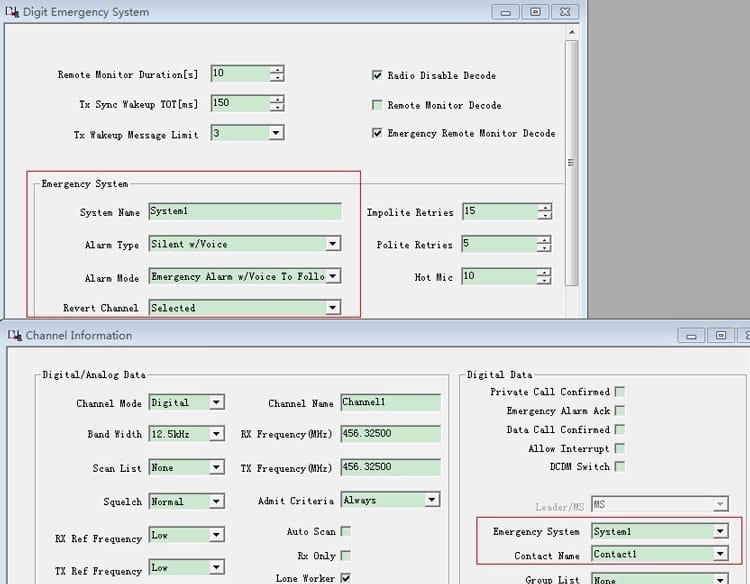
Task: Decrease the Hot Mic spinner value
Action: click(x=544, y=280)
